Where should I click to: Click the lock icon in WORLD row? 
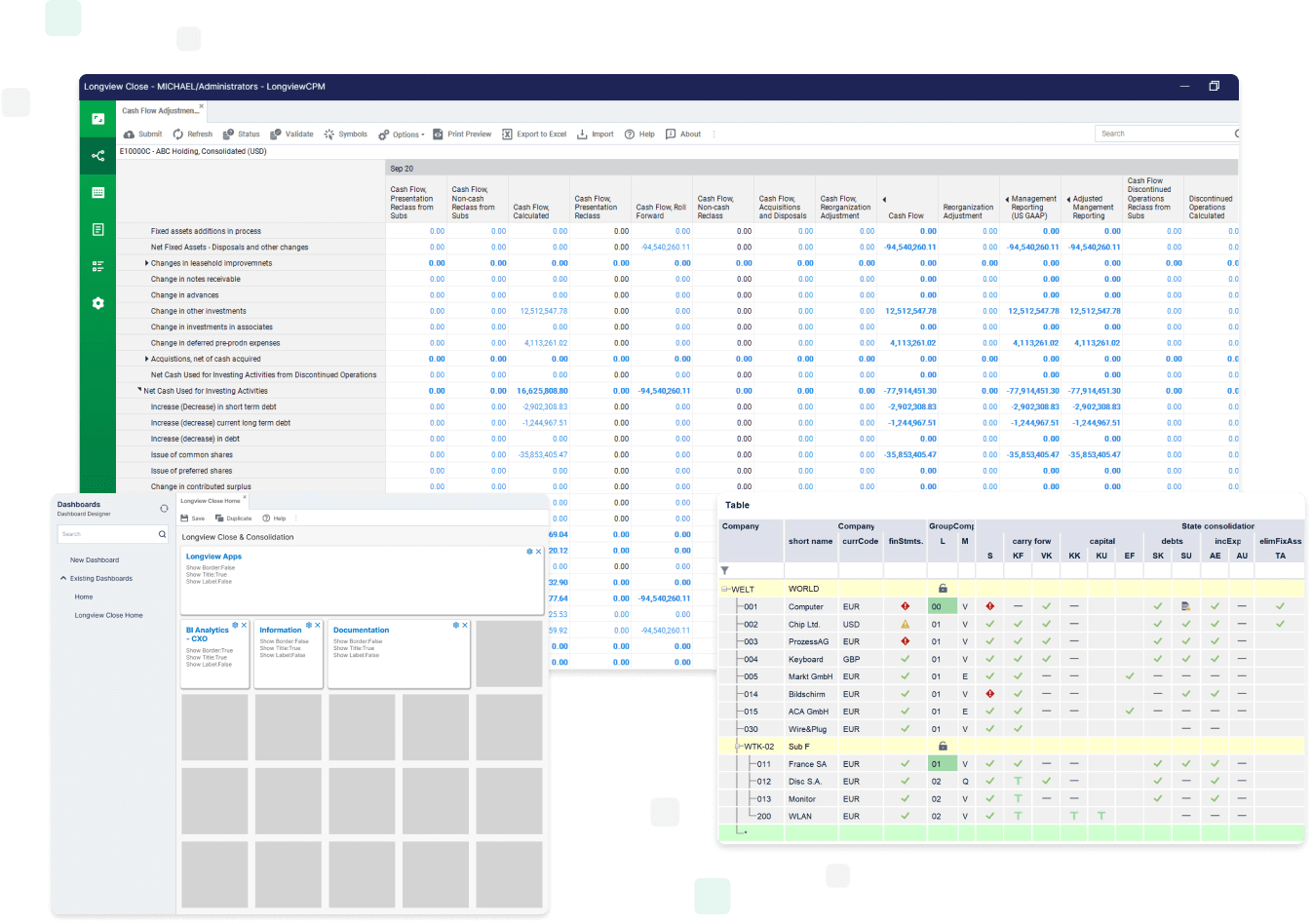pos(943,589)
